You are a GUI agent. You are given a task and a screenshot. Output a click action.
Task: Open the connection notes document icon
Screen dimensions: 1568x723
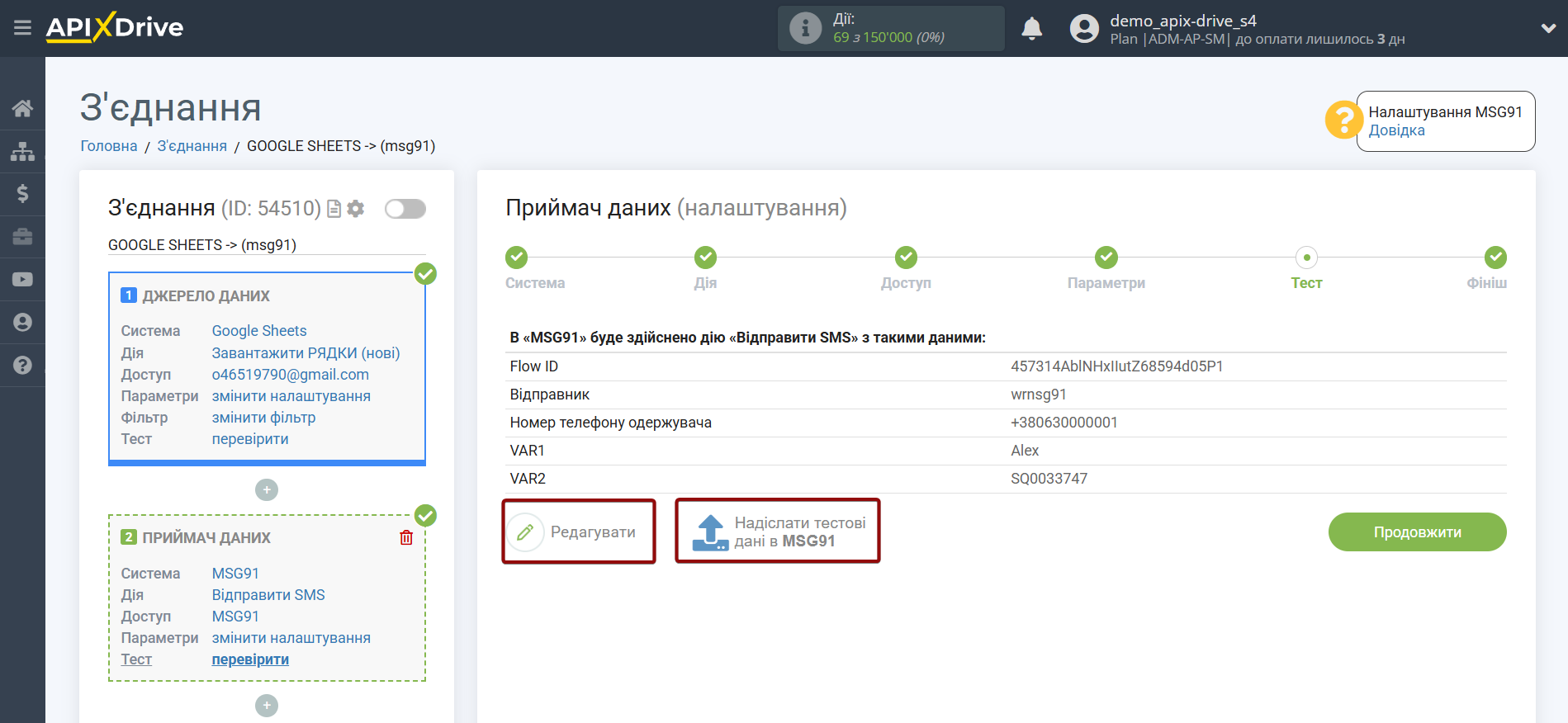pos(334,209)
